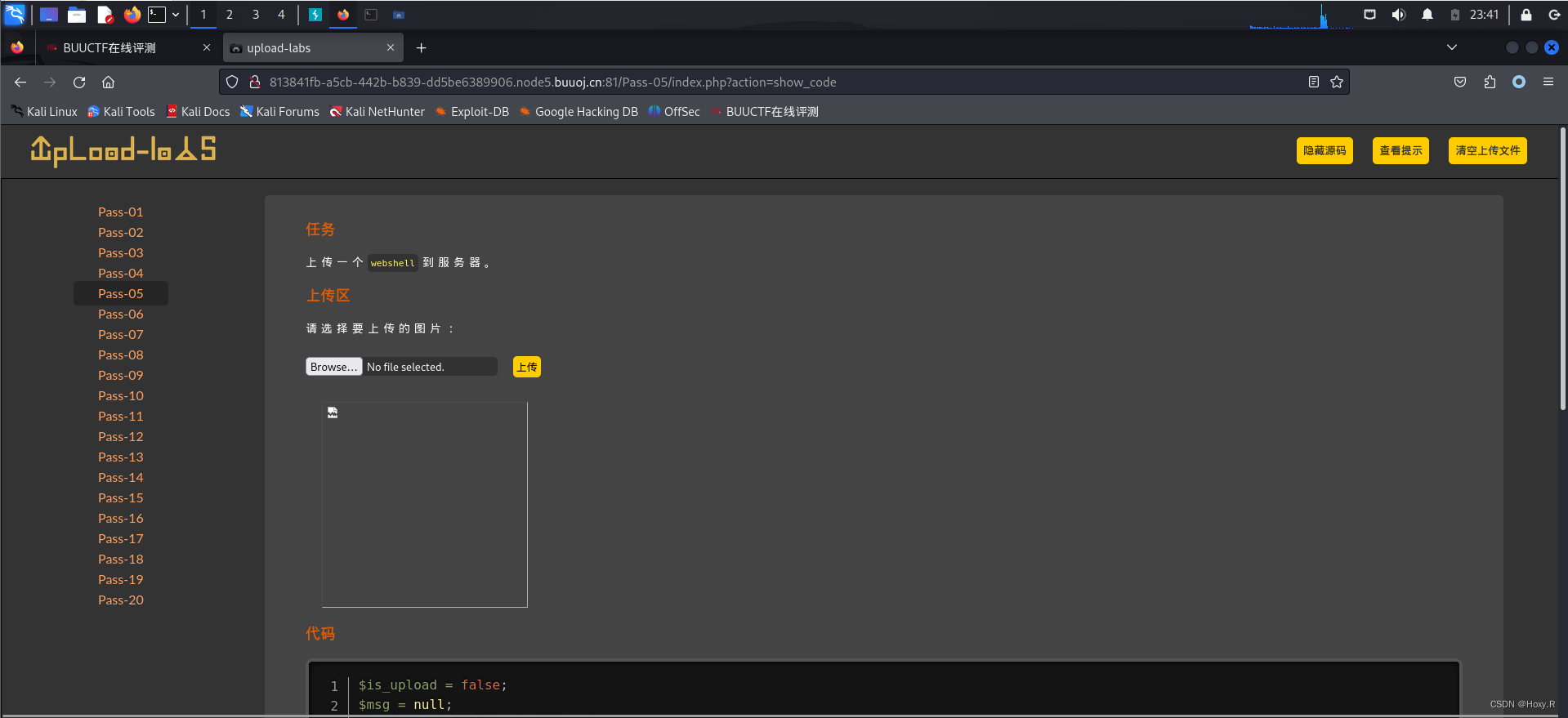Launch Firefox from the top panel
This screenshot has width=1568, height=718.
132,14
